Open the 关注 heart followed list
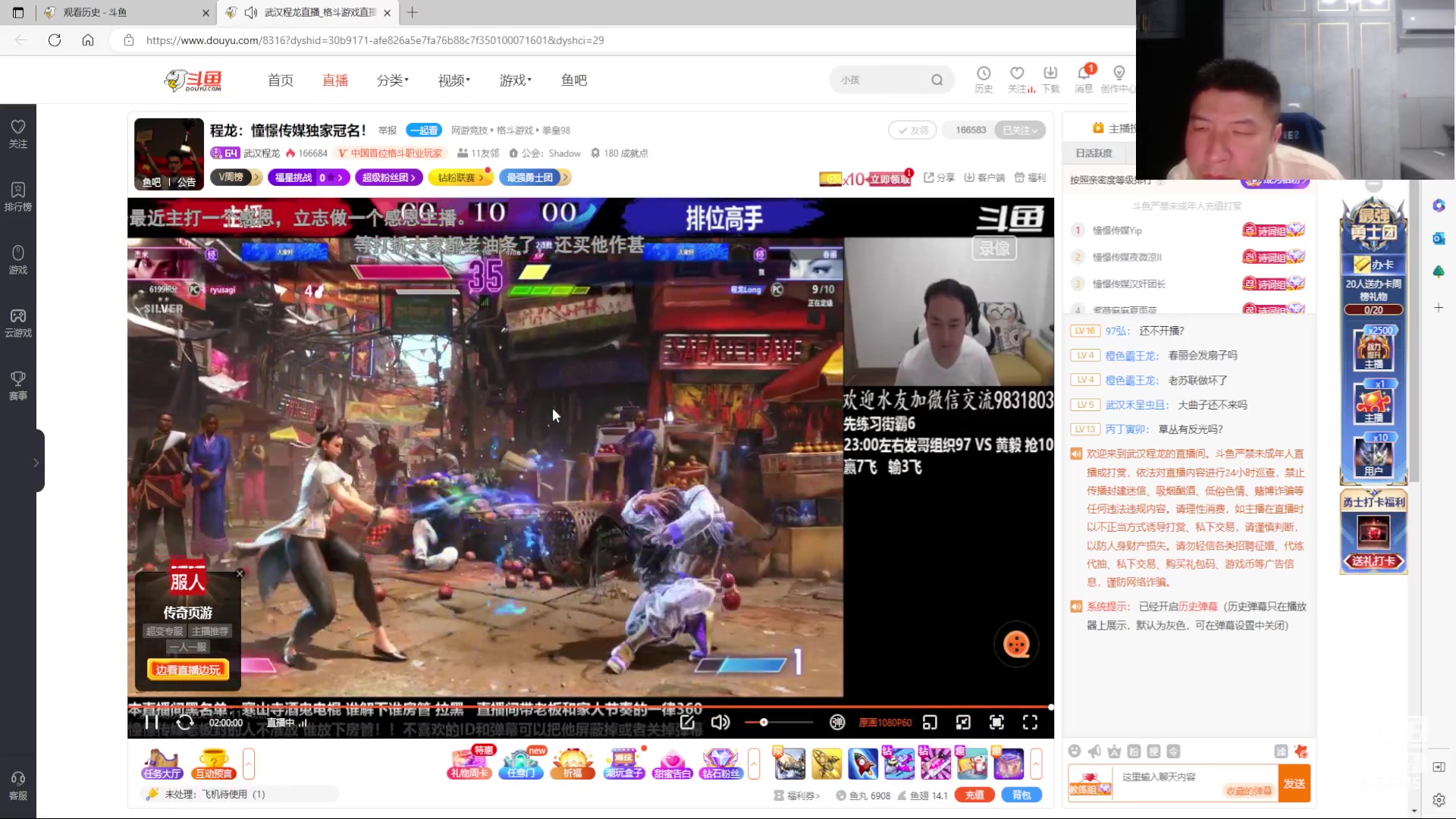This screenshot has height=819, width=1456. [x=1018, y=79]
